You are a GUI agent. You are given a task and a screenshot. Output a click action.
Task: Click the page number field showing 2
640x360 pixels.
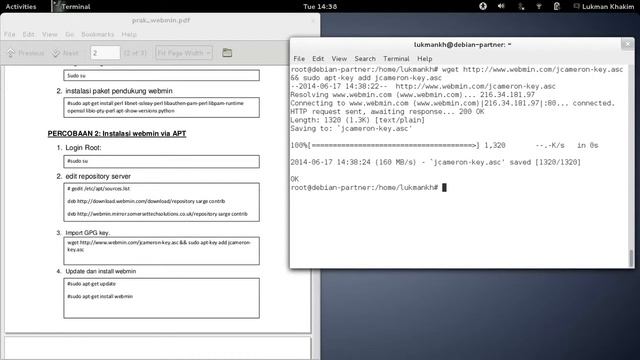tap(105, 53)
